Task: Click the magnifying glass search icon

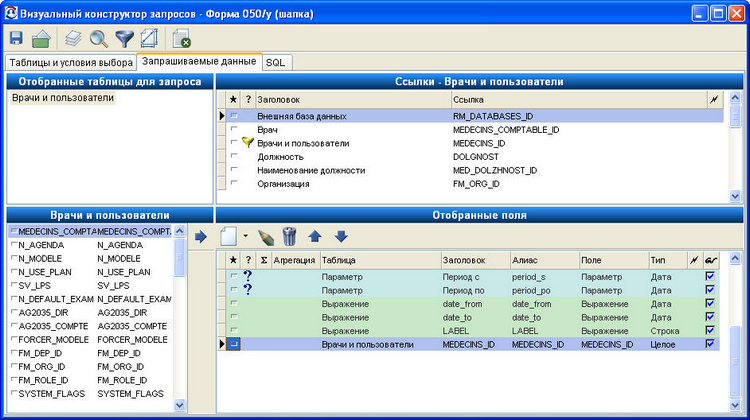Action: tap(99, 39)
